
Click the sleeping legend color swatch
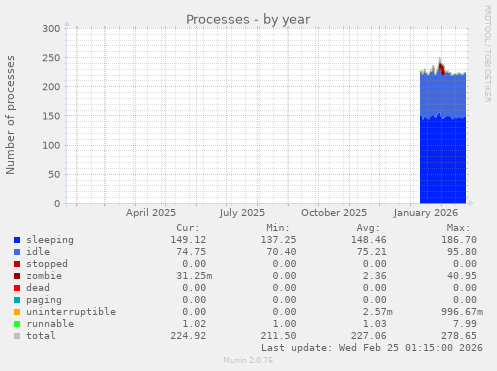coord(17,240)
